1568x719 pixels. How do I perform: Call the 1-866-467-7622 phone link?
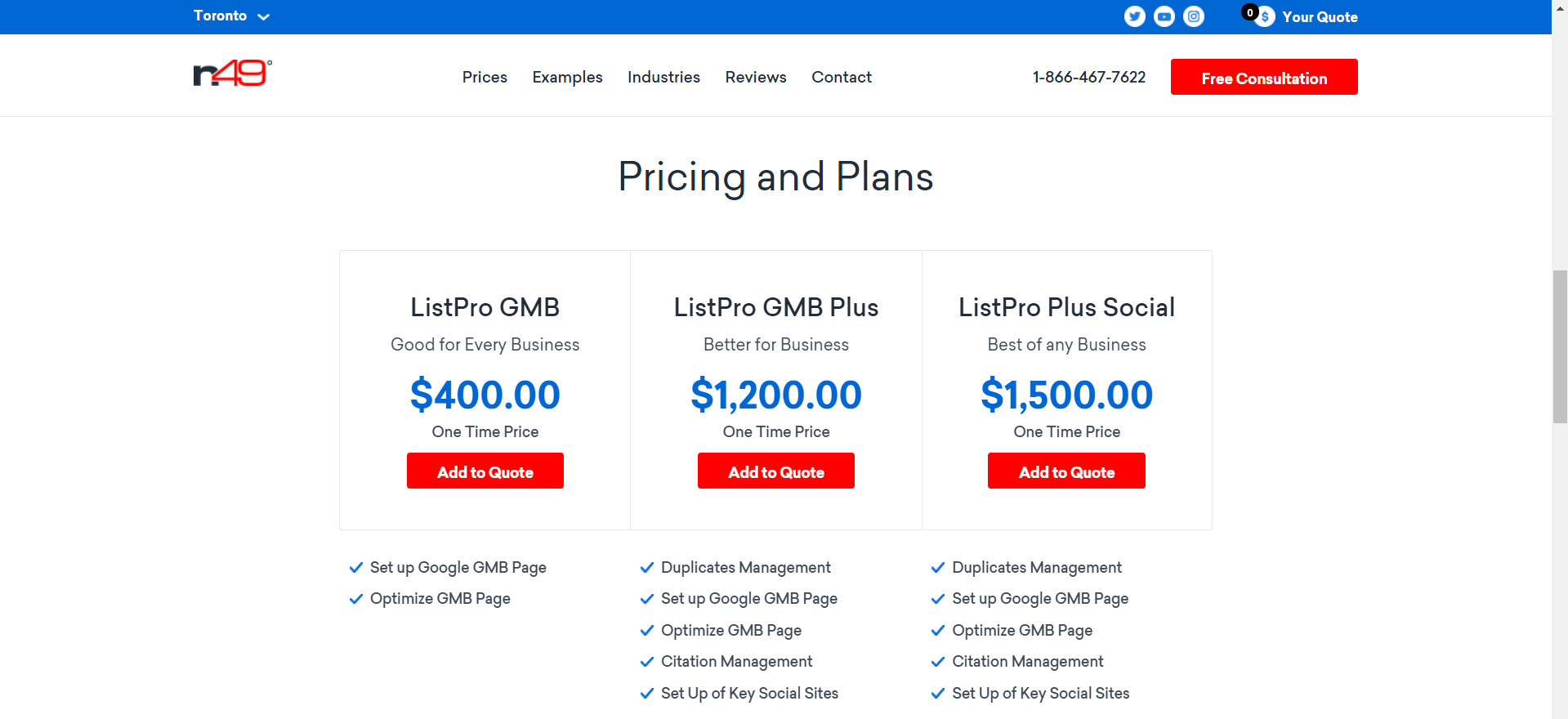1089,77
